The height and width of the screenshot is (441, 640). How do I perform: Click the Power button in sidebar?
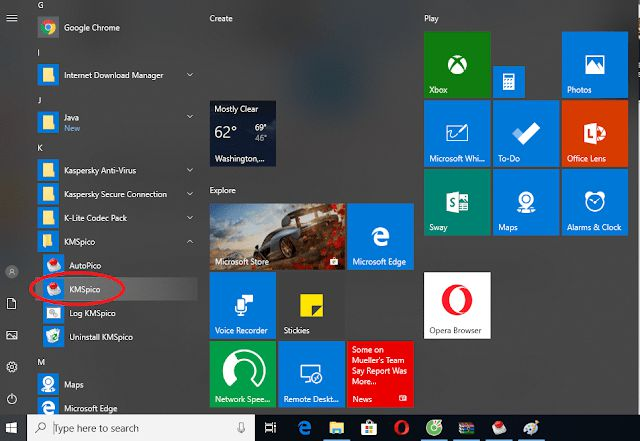click(12, 398)
